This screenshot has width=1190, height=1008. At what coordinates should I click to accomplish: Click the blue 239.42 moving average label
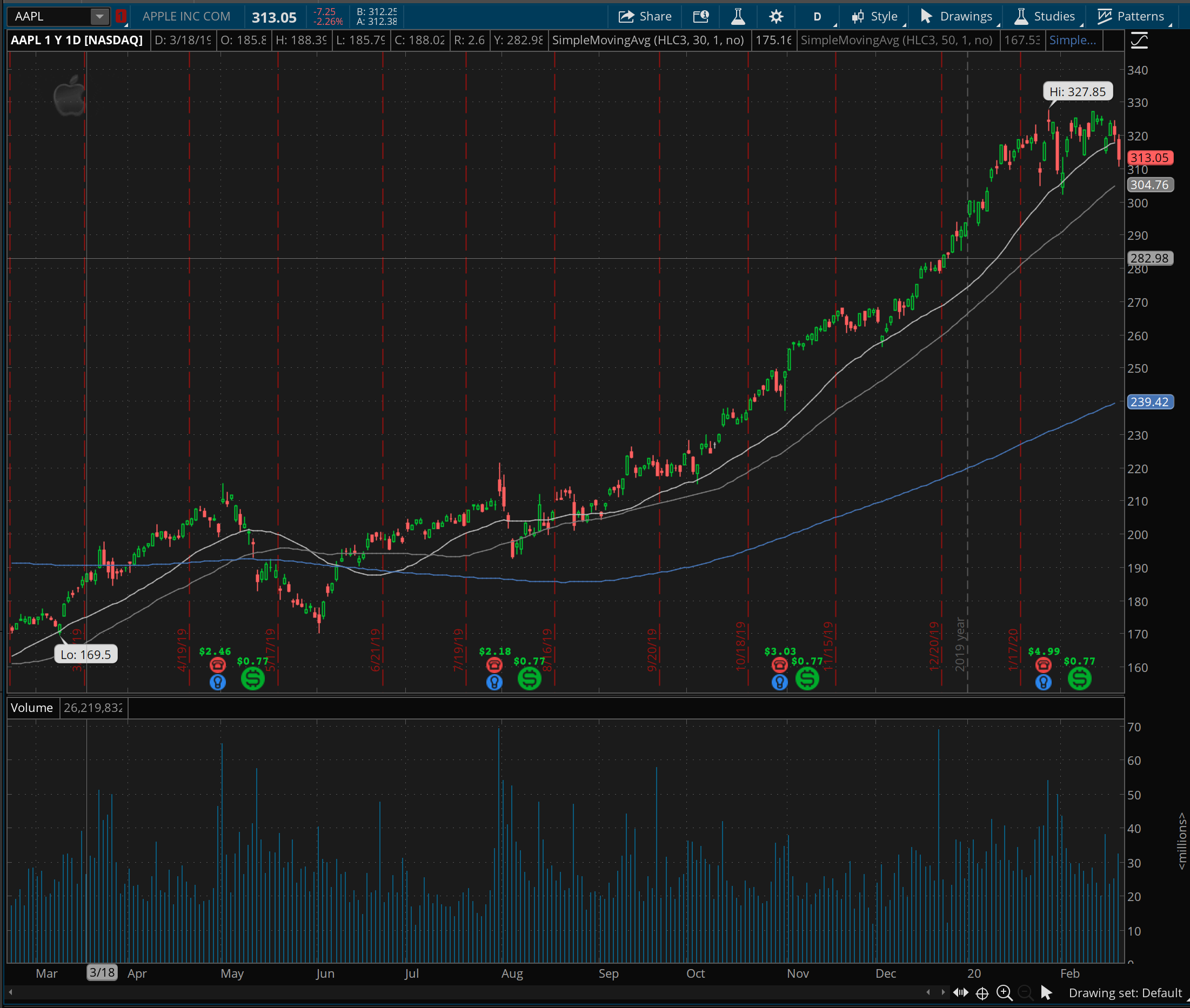(1149, 402)
